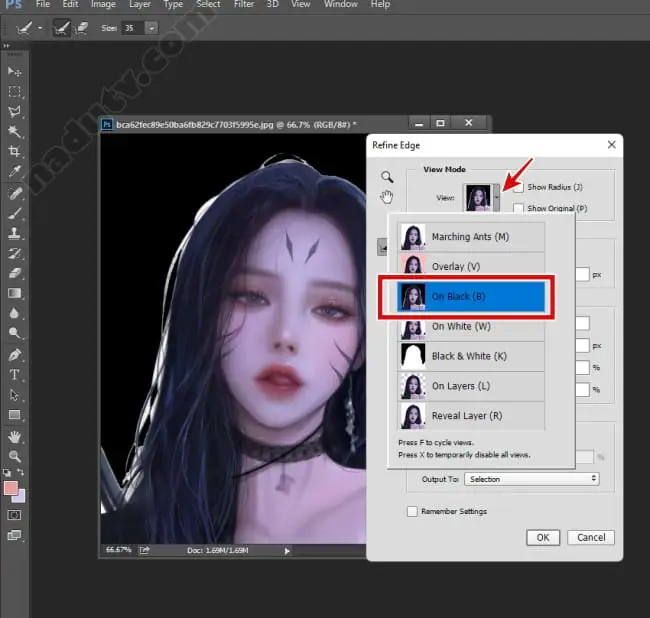The height and width of the screenshot is (618, 650).
Task: Open the Image menu
Action: [x=103, y=4]
